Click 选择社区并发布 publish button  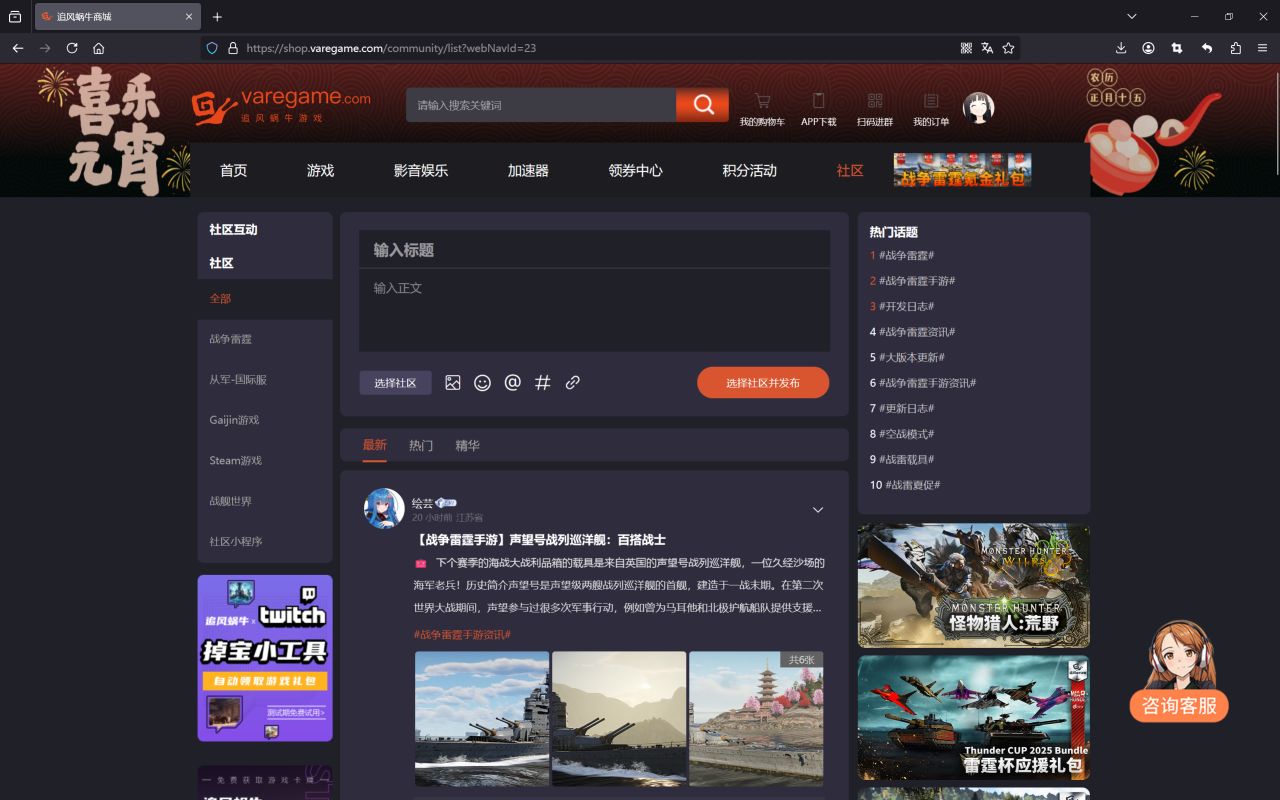coord(763,383)
